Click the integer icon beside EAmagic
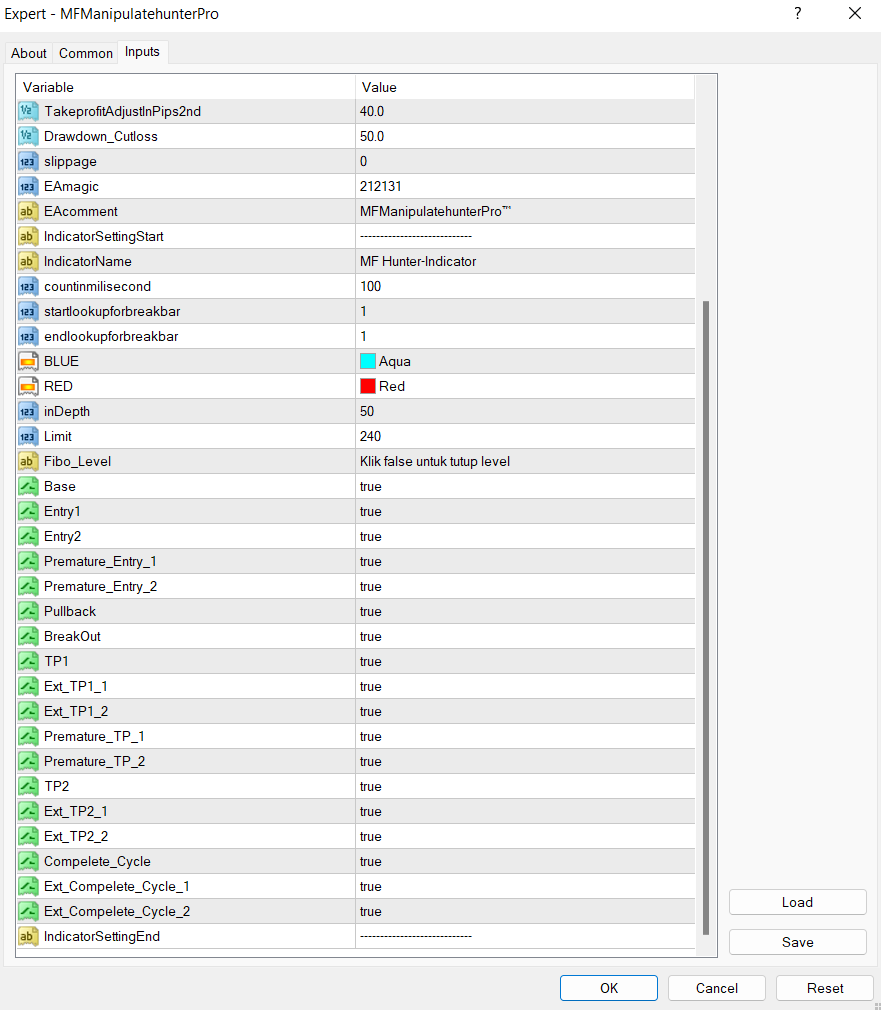The image size is (881, 1010). pyautogui.click(x=28, y=187)
